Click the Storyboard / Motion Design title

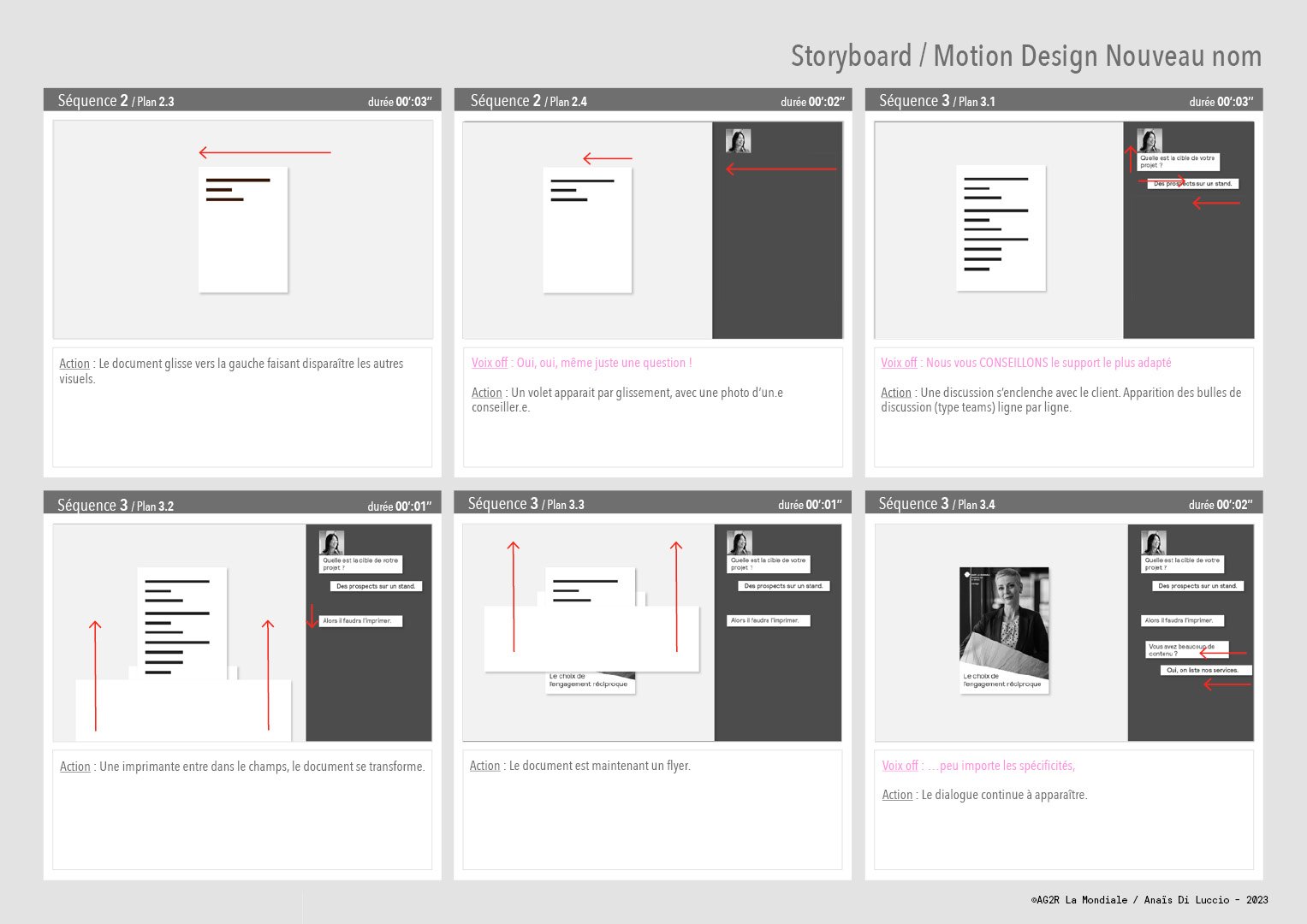(x=1026, y=56)
